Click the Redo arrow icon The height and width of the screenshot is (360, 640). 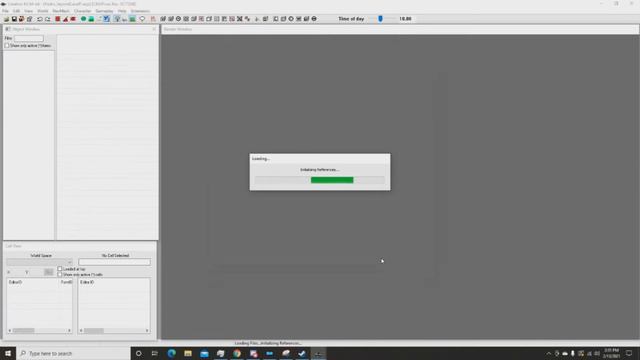coord(48,19)
